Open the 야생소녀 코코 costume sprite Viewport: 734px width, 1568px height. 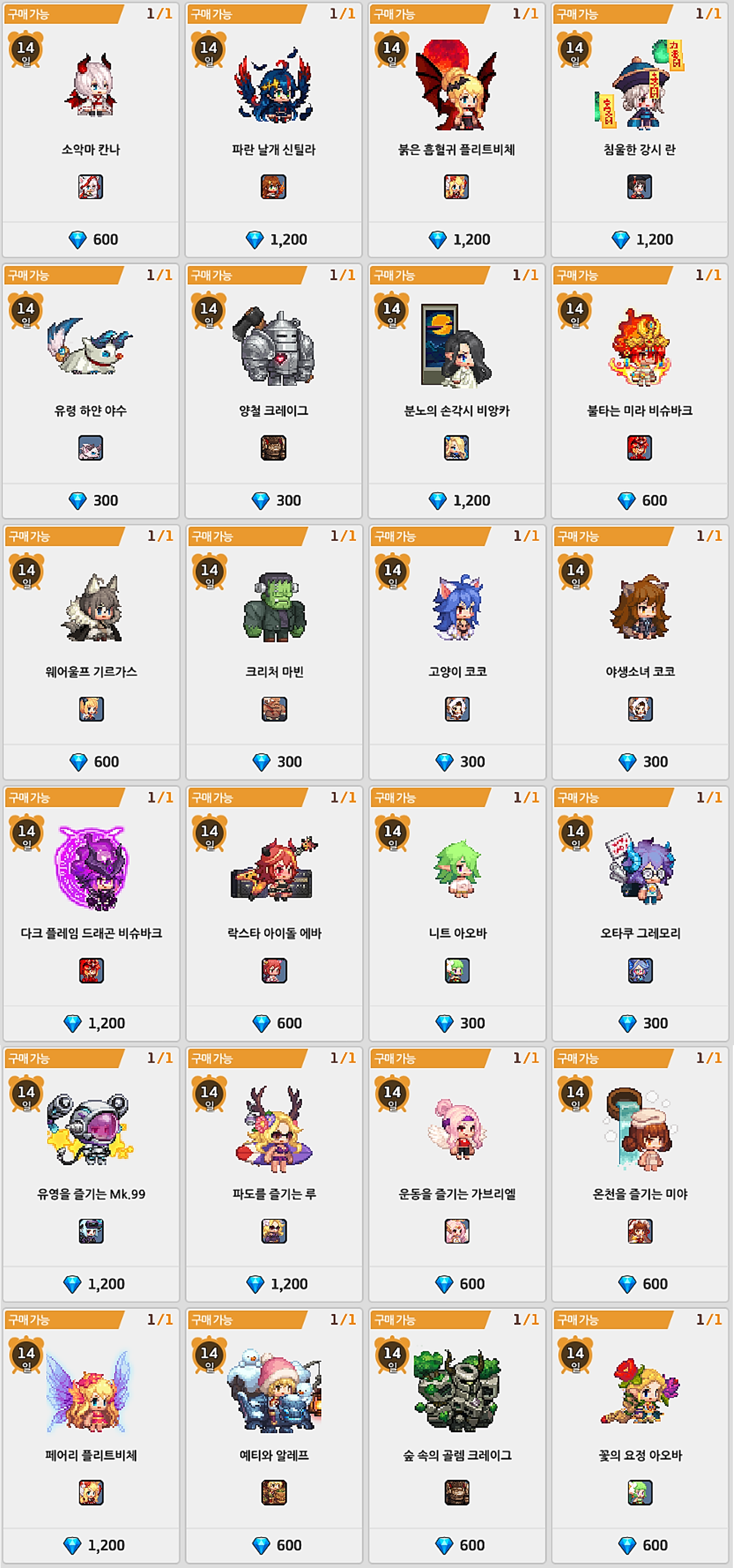click(640, 606)
